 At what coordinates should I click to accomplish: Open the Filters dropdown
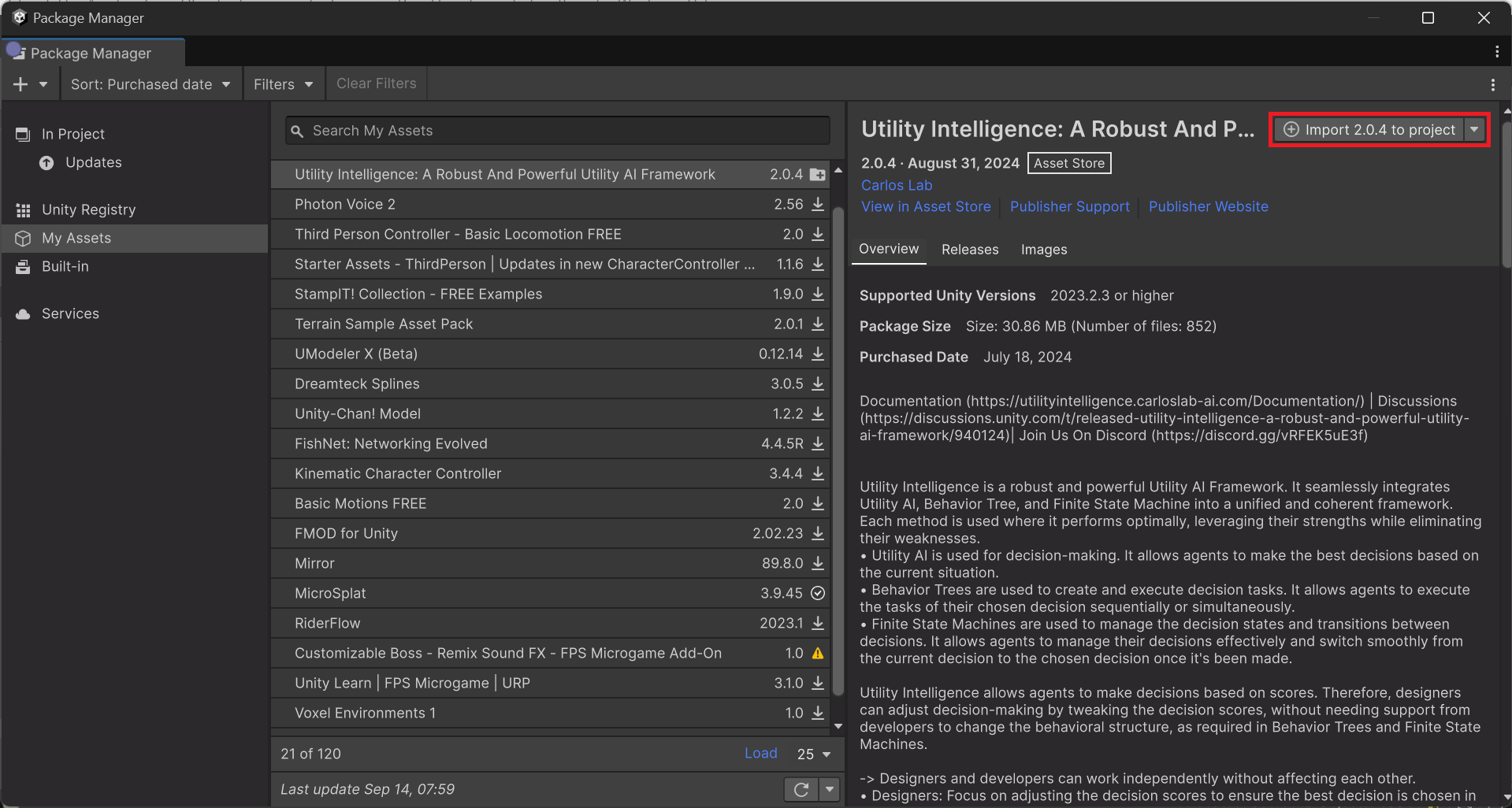click(x=283, y=84)
